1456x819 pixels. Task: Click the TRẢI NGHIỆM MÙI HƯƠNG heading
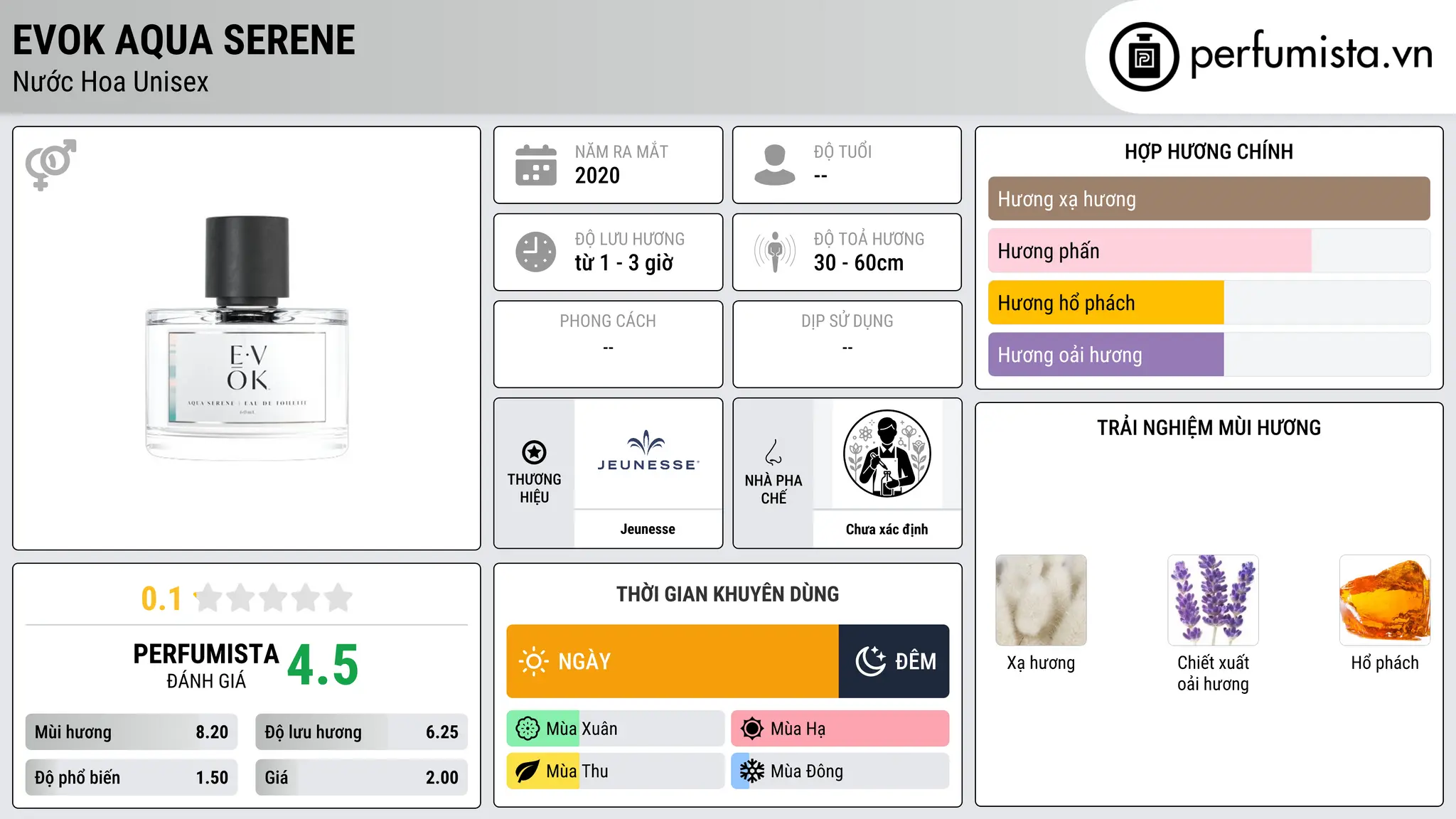click(1209, 427)
